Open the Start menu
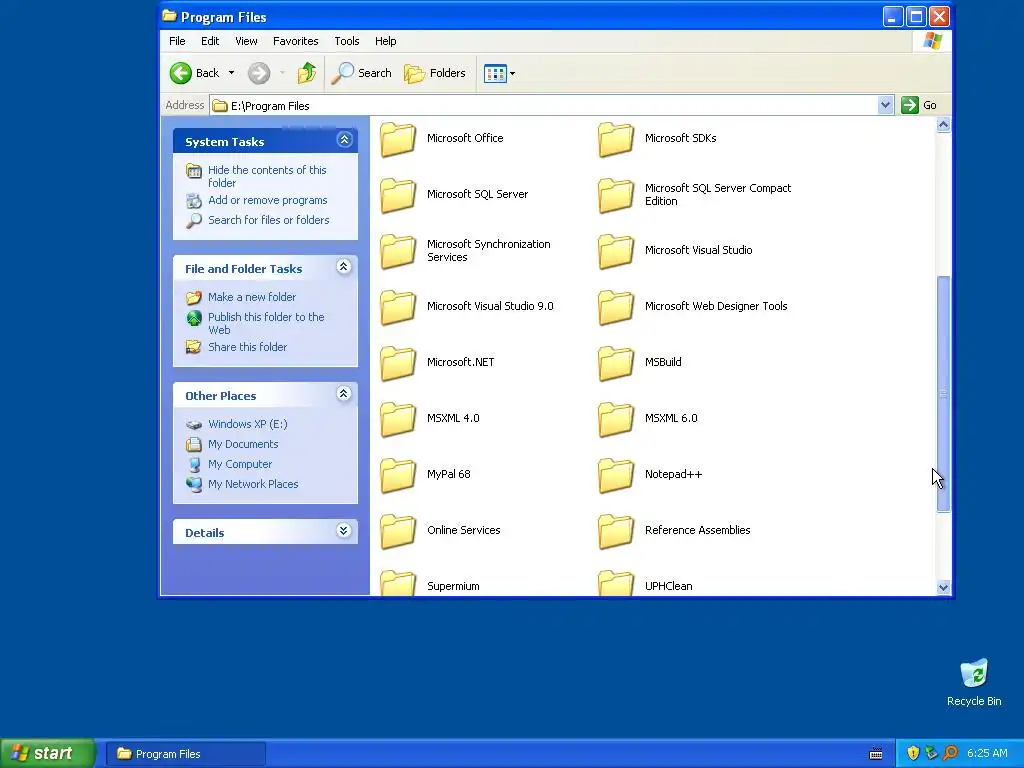 pos(48,753)
